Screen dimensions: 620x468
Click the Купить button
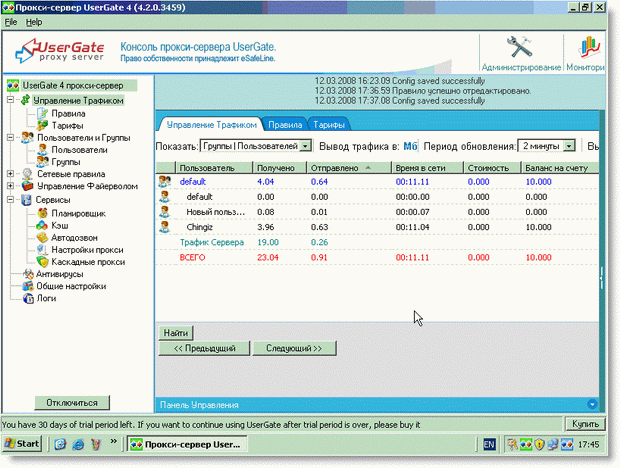tap(585, 424)
